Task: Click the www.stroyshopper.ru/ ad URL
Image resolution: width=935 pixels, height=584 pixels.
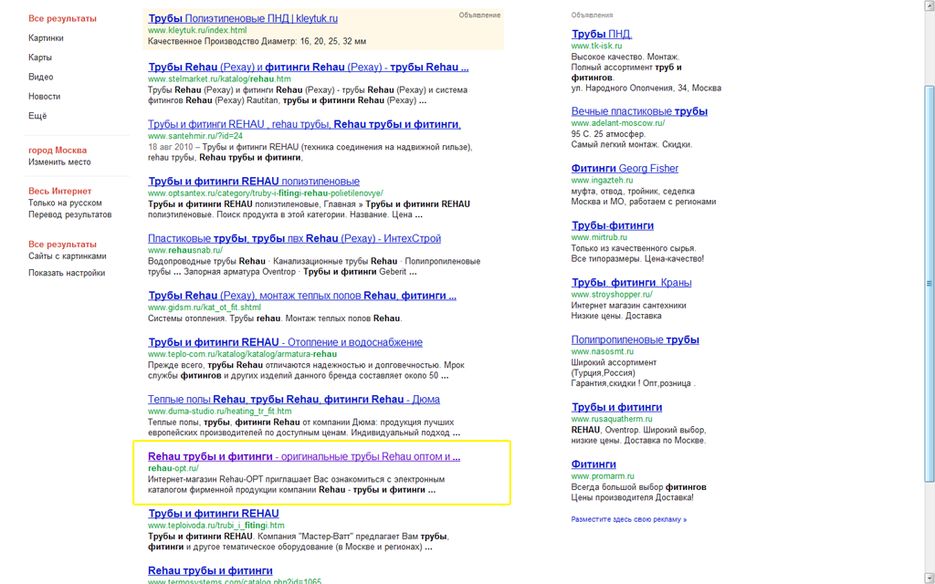Action: [612, 294]
